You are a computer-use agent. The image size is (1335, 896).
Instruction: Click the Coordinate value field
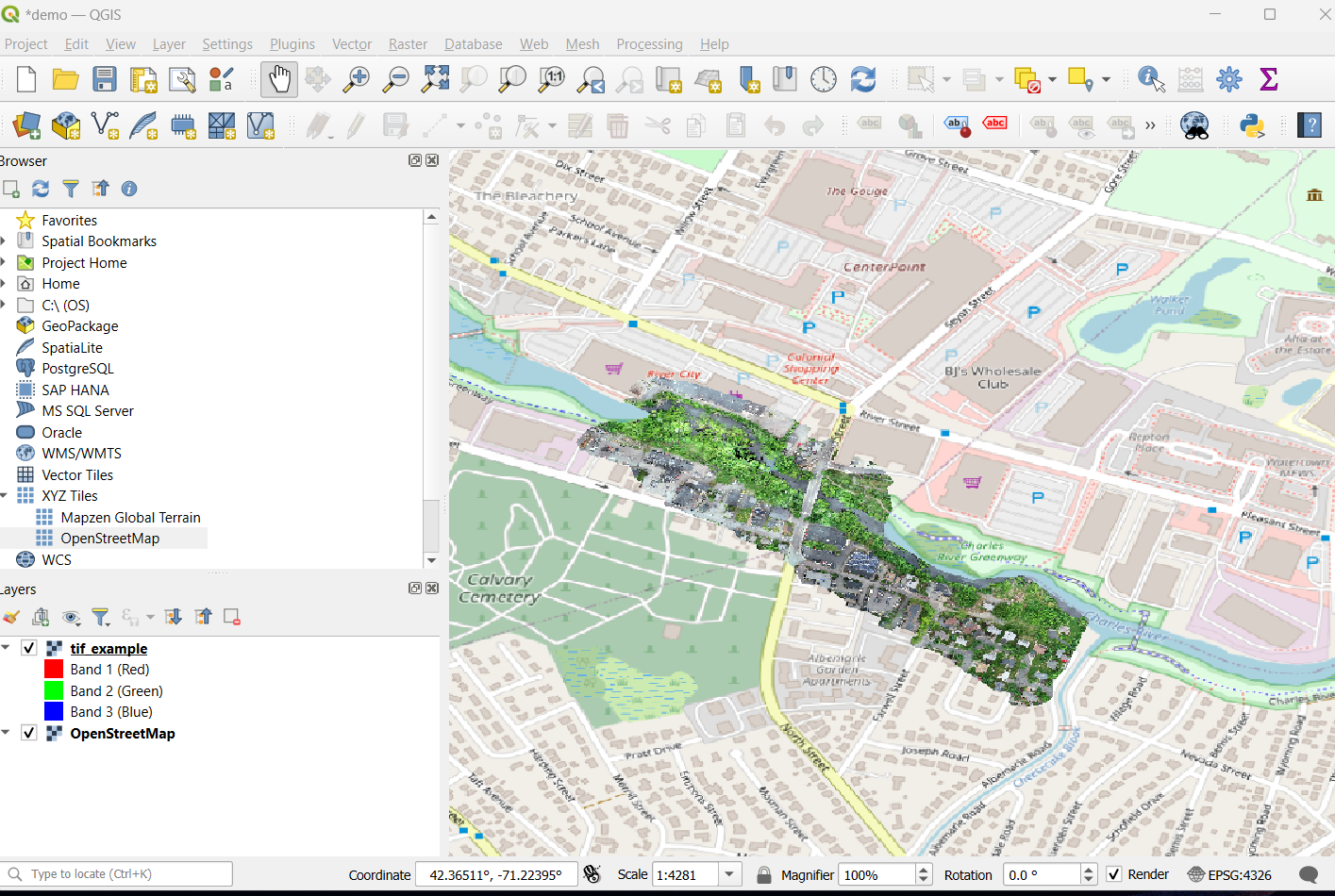pyautogui.click(x=496, y=875)
